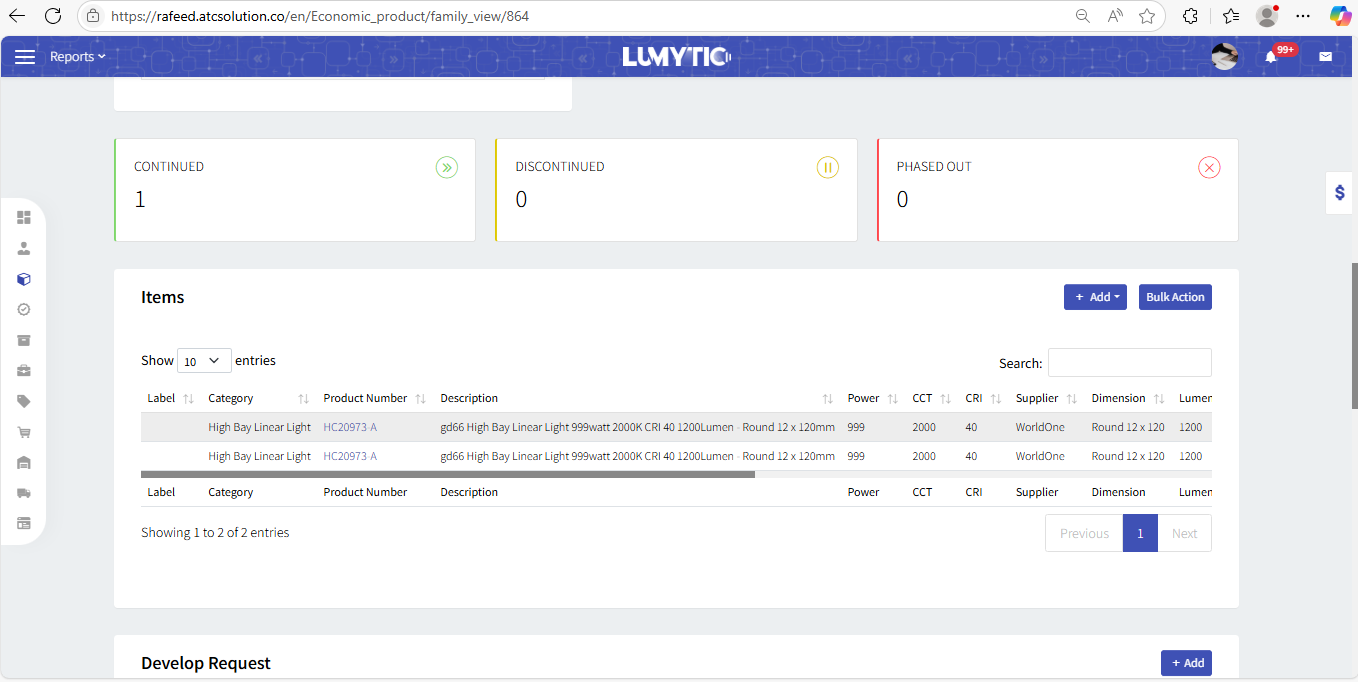
Task: Open the briefcase icon in sidebar
Action: tap(24, 371)
